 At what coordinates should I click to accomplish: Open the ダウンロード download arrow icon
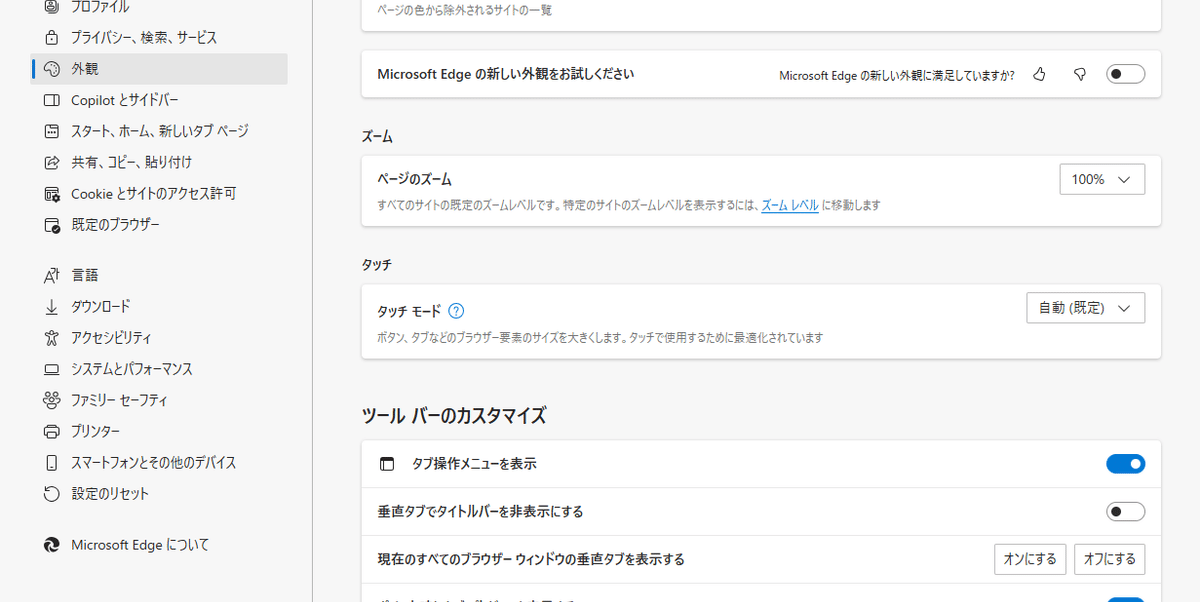(53, 306)
